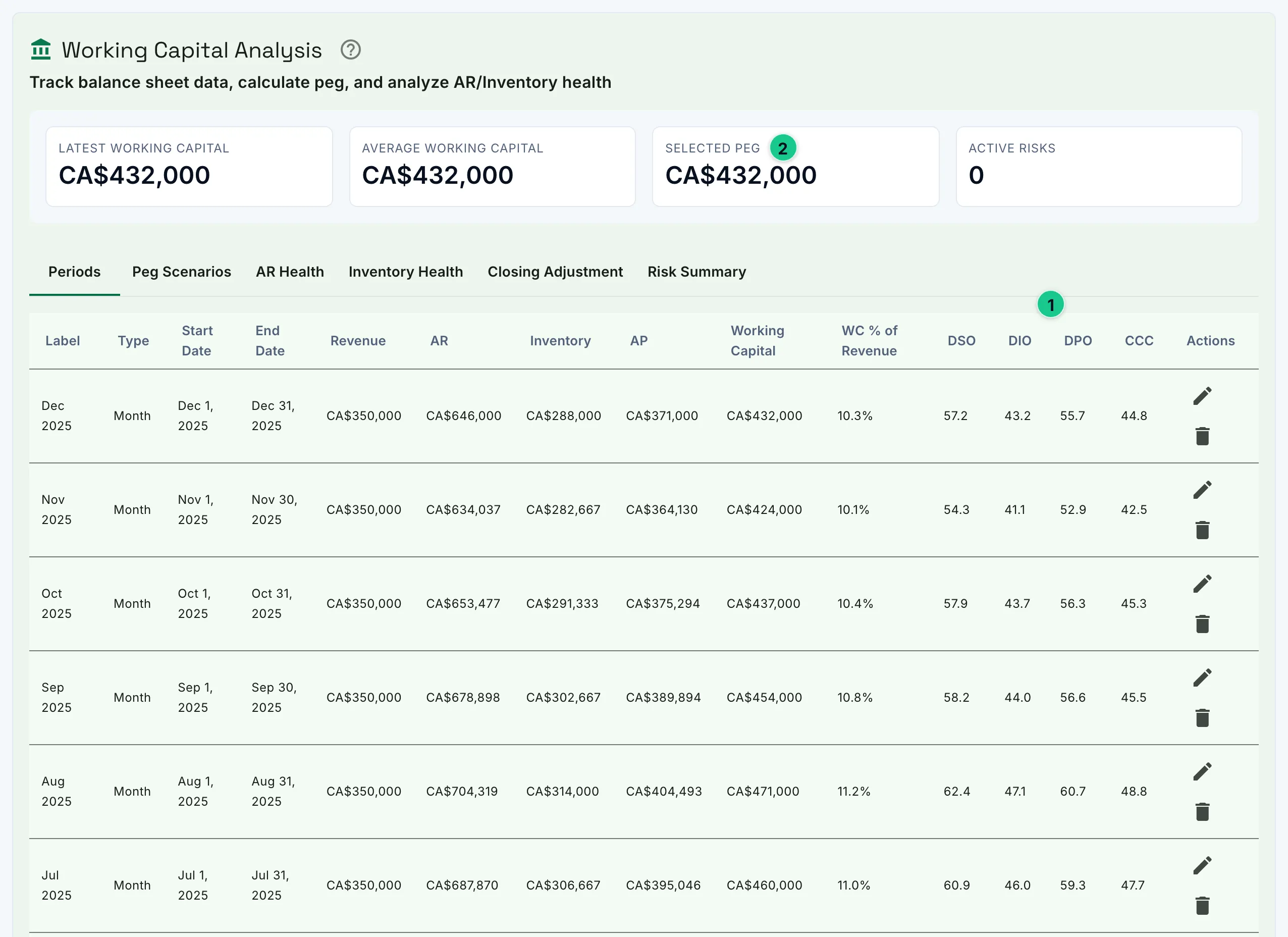Open the Closing Adjustment tab
This screenshot has width=1288, height=937.
point(555,272)
